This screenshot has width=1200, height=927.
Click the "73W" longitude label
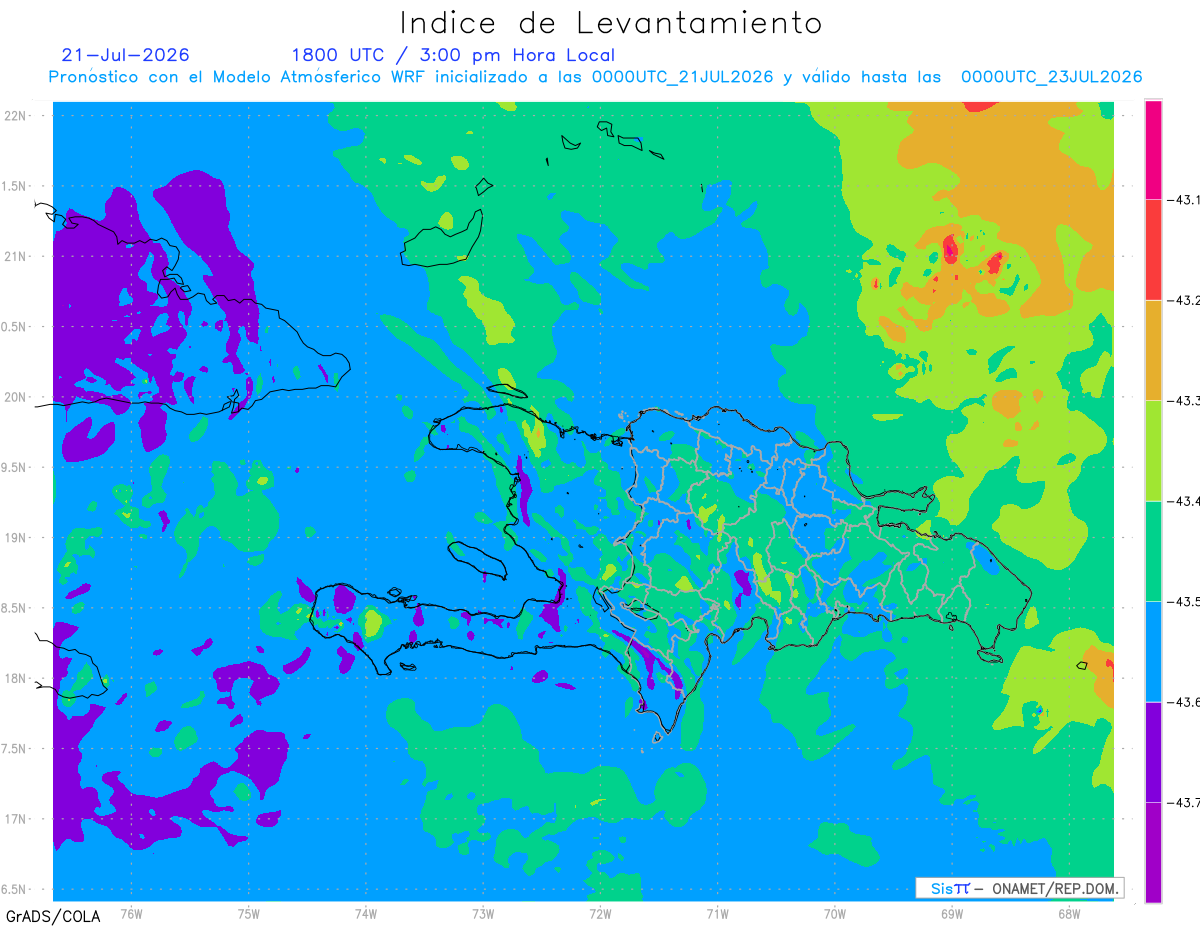click(483, 914)
